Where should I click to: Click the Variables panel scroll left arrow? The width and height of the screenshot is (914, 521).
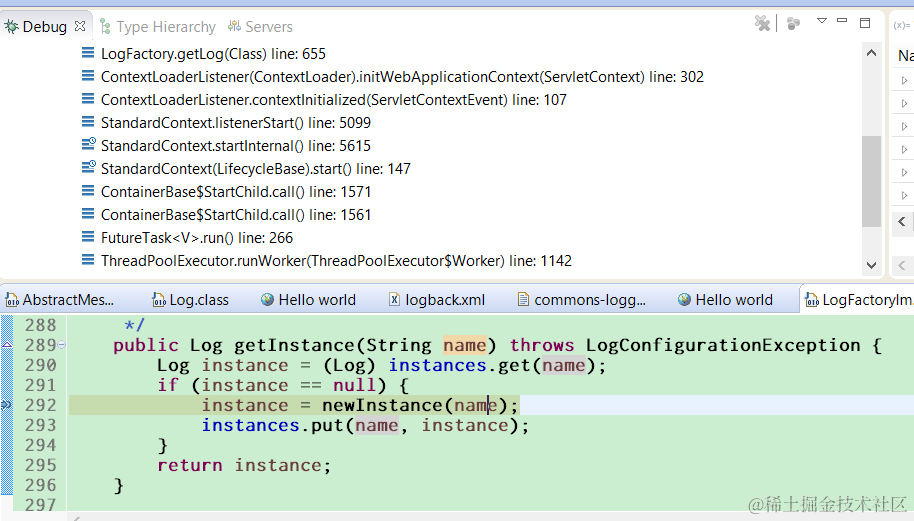902,221
